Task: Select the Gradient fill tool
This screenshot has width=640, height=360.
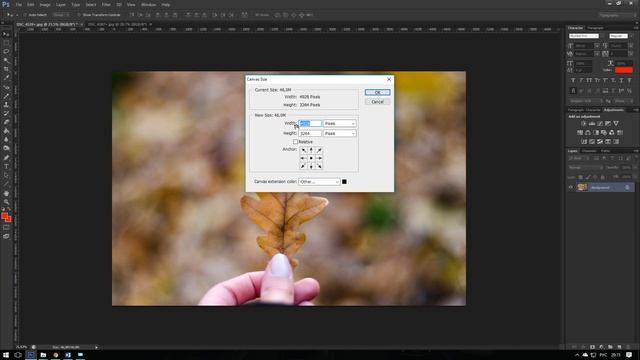Action: pos(6,131)
